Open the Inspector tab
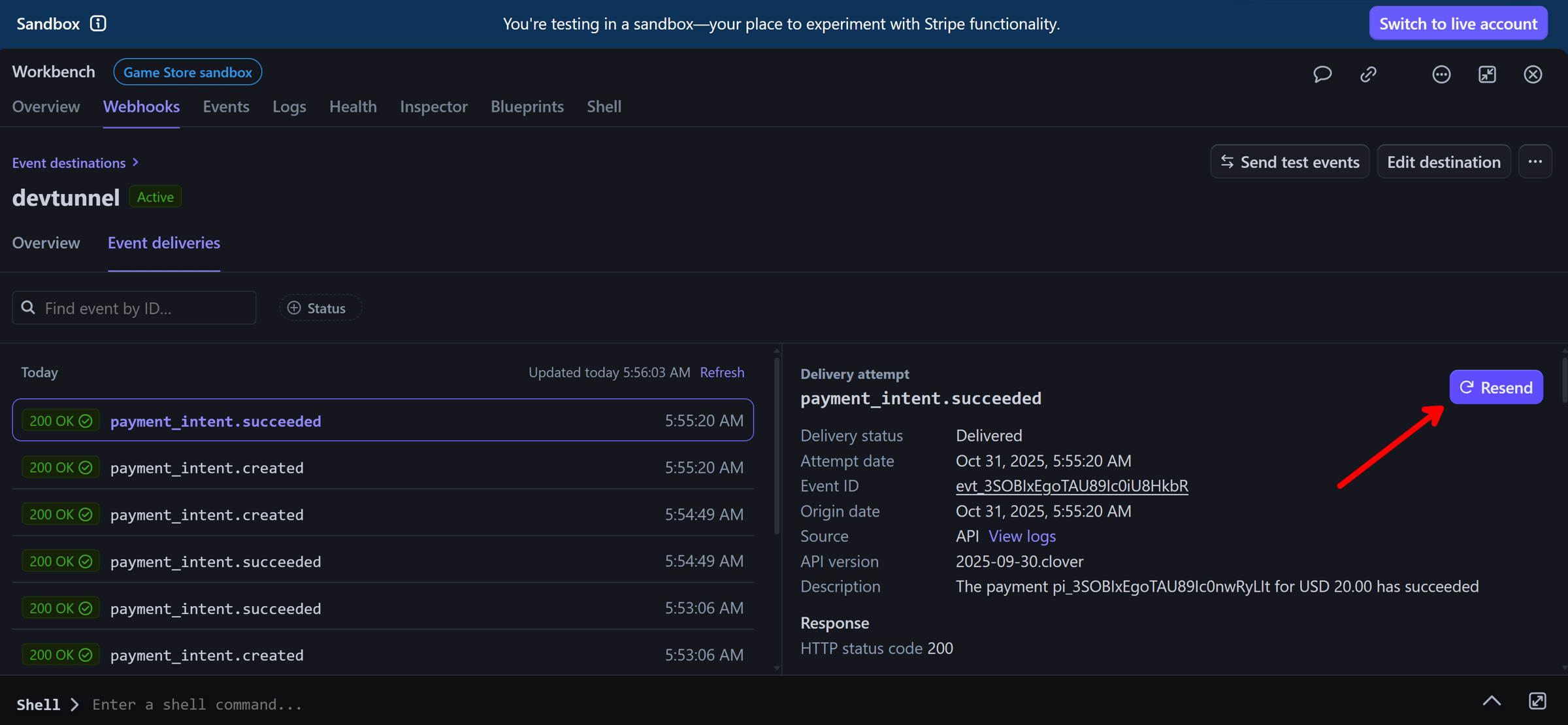This screenshot has height=725, width=1568. pos(433,106)
